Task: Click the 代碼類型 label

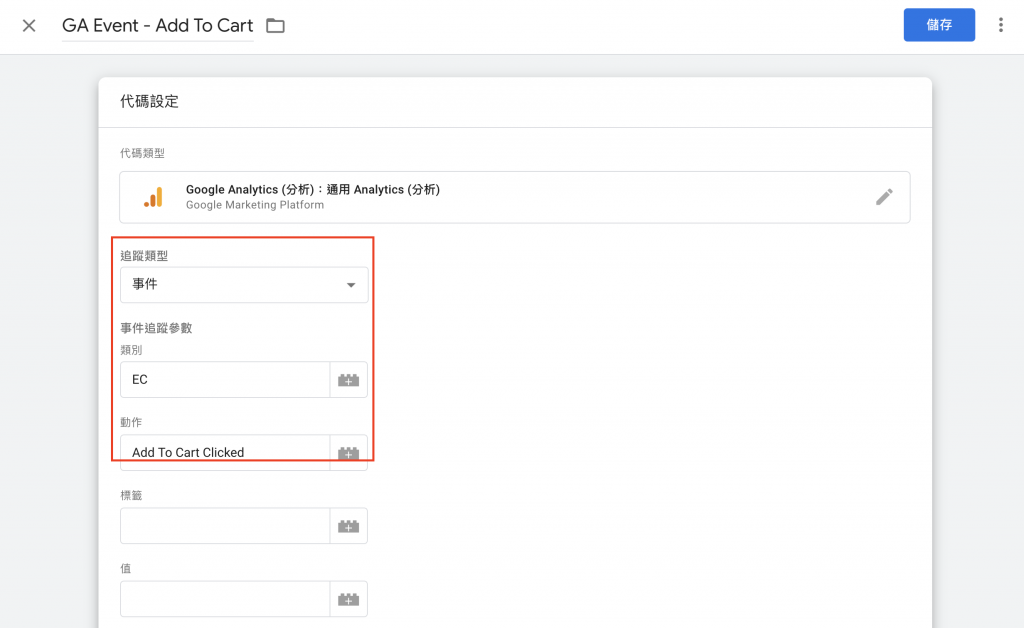Action: click(x=142, y=153)
